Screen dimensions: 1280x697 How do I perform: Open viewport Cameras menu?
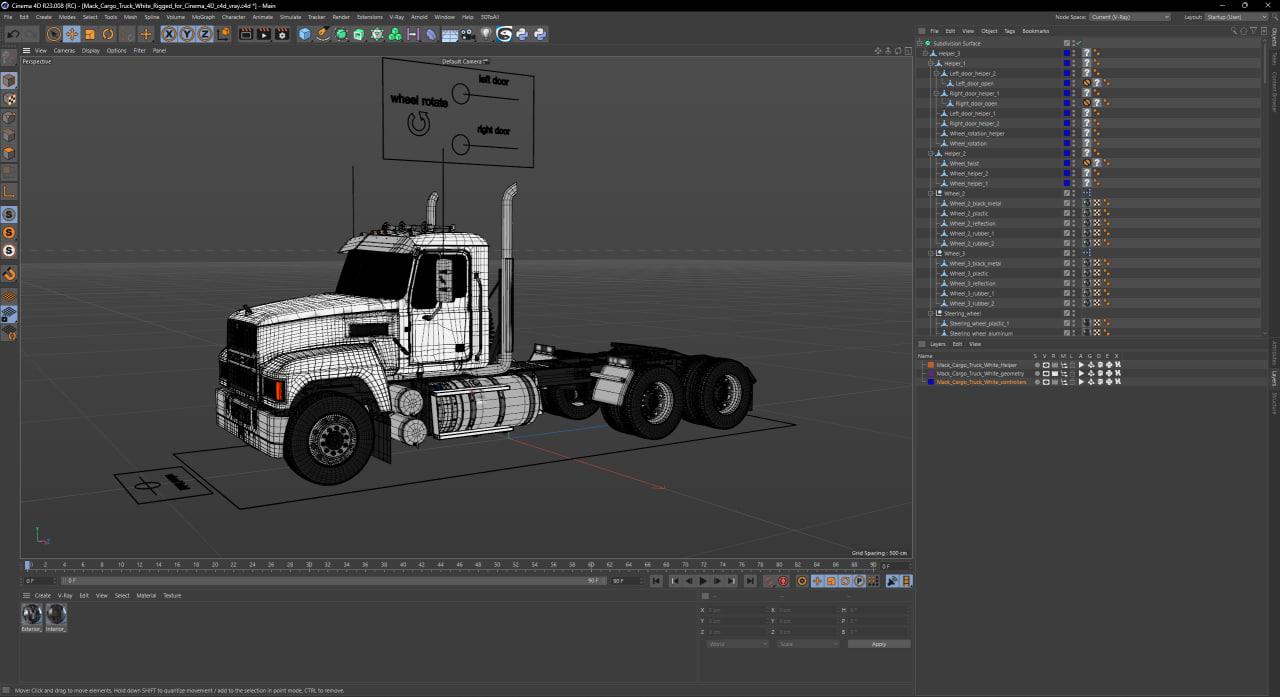[64, 50]
